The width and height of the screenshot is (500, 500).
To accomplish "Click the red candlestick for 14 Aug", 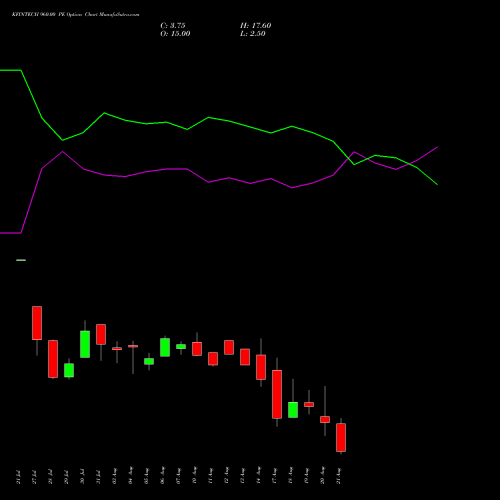I will coord(261,367).
